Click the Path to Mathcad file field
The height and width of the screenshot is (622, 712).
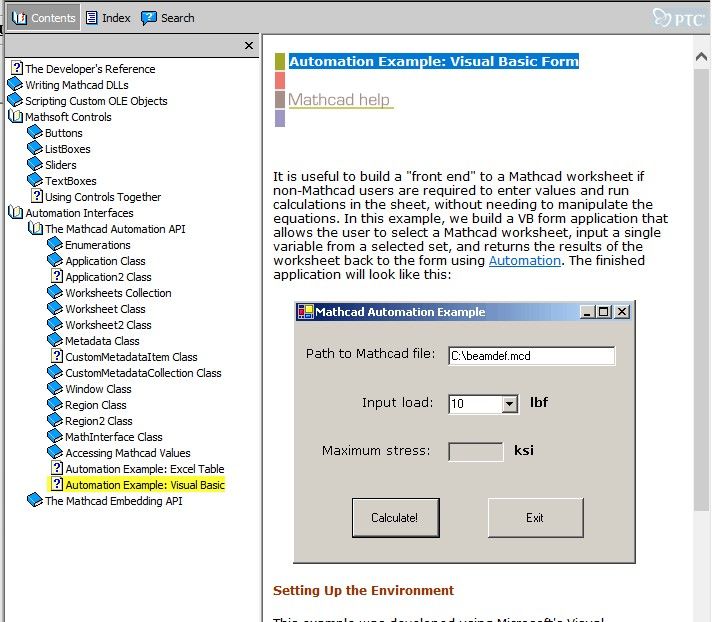(x=532, y=355)
